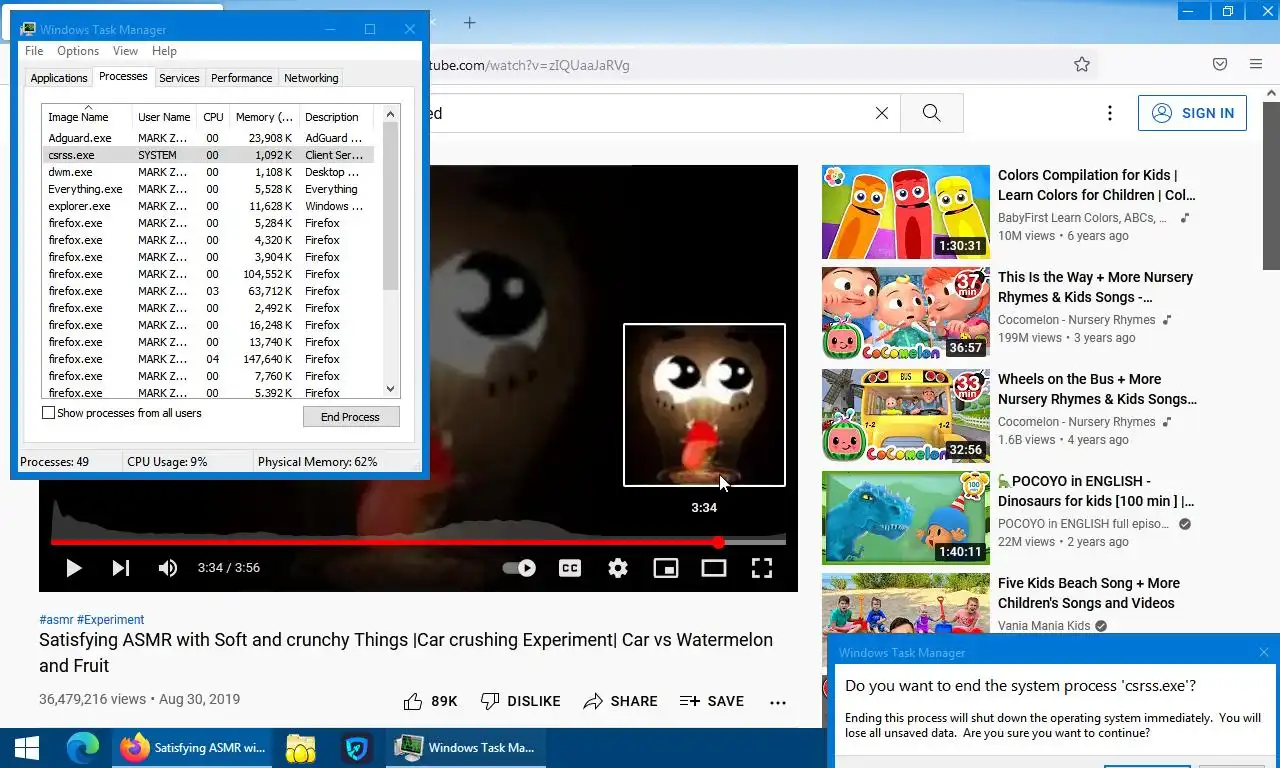Clear the YouTube search box

[x=882, y=113]
